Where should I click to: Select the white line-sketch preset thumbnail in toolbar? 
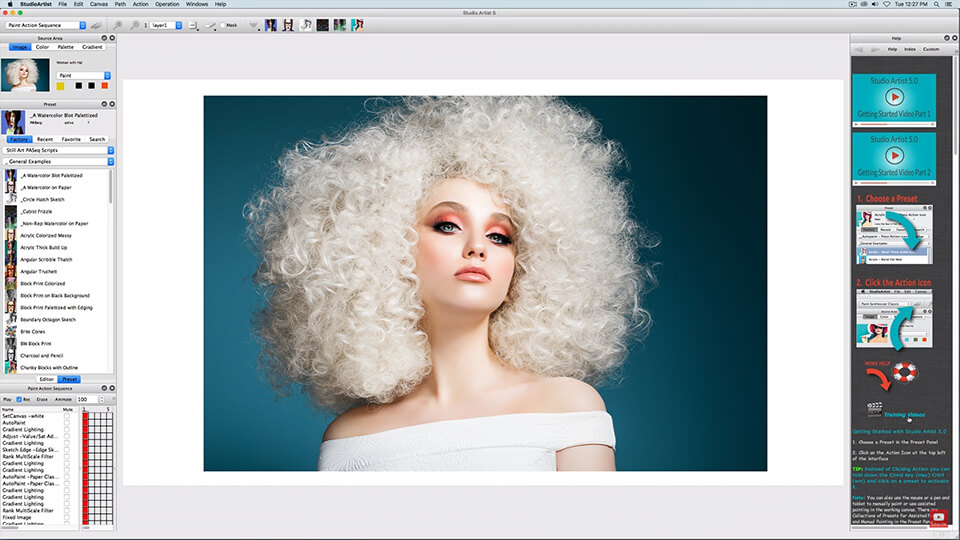(x=306, y=24)
